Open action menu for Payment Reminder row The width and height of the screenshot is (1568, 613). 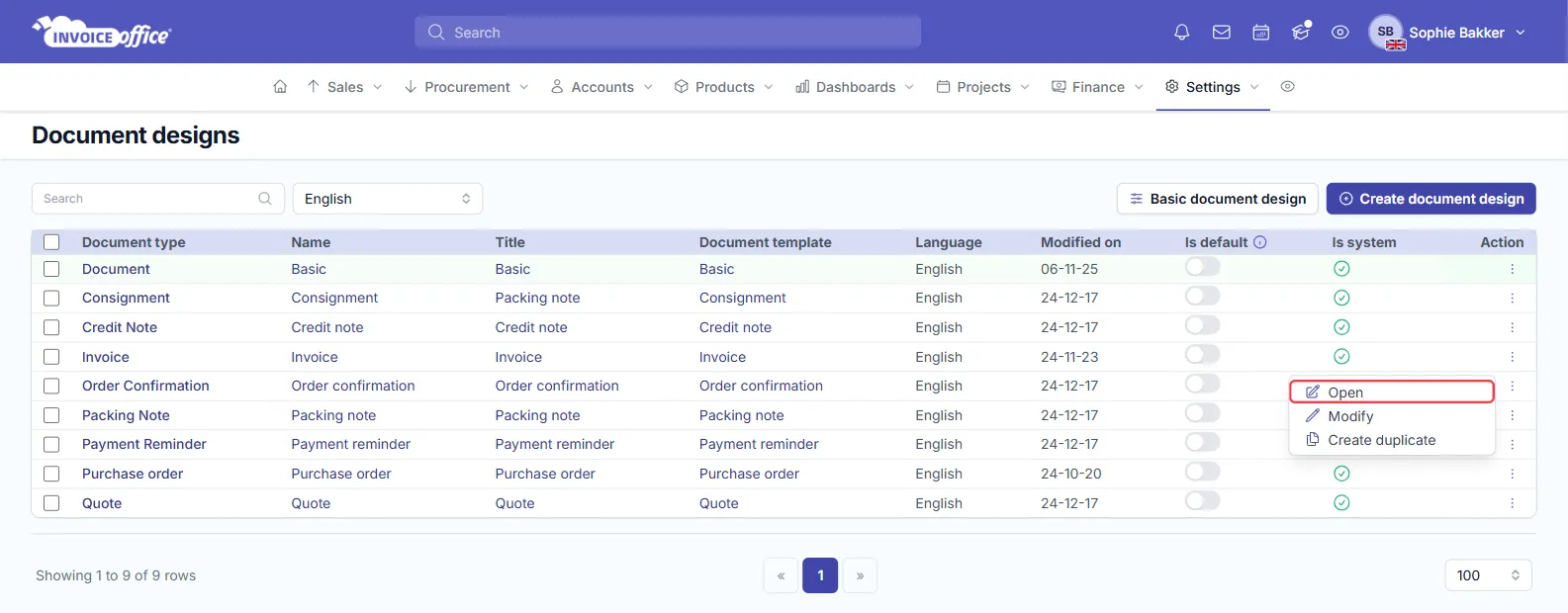[x=1512, y=444]
